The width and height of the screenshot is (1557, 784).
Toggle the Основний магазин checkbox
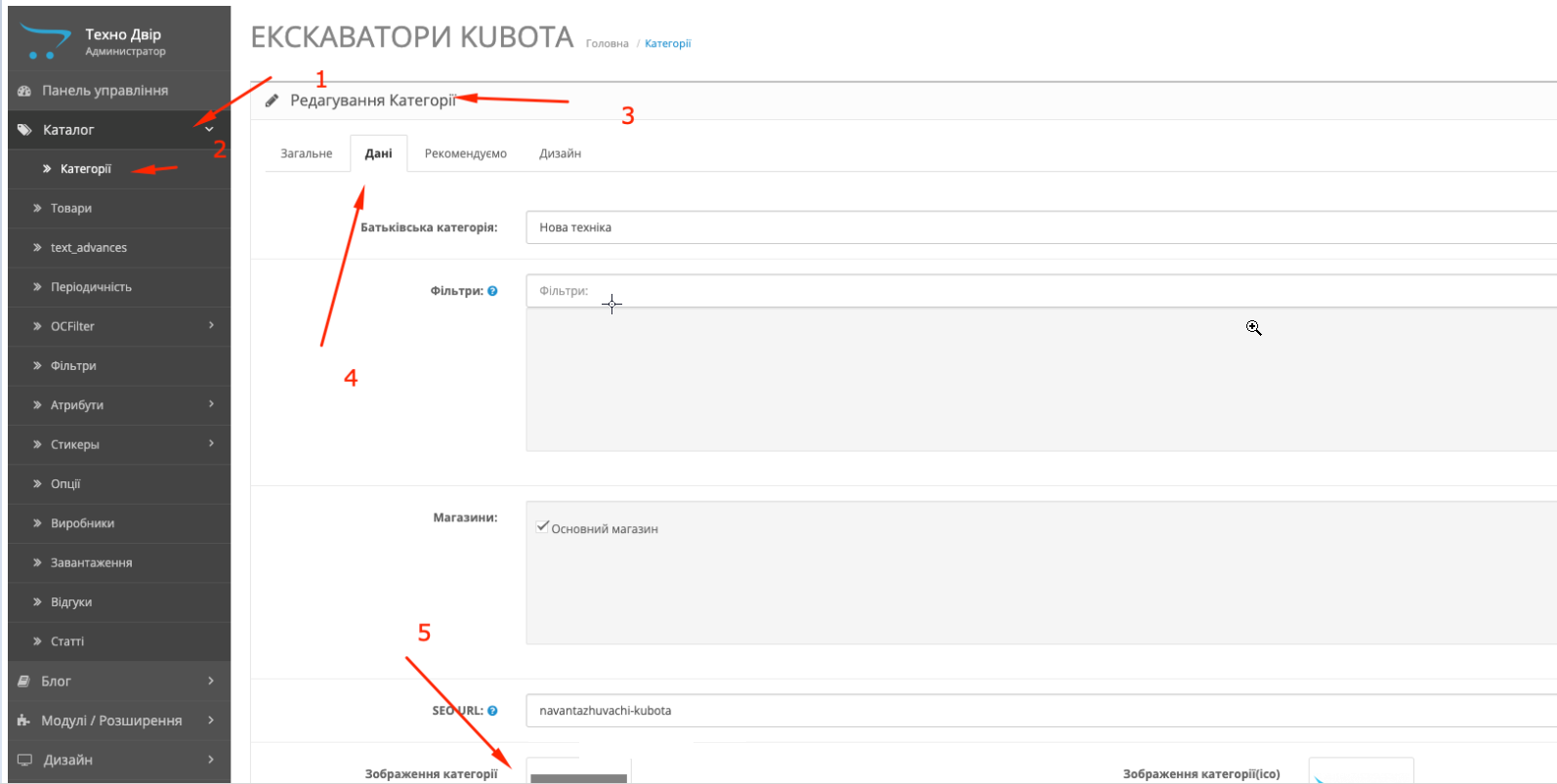[x=543, y=527]
